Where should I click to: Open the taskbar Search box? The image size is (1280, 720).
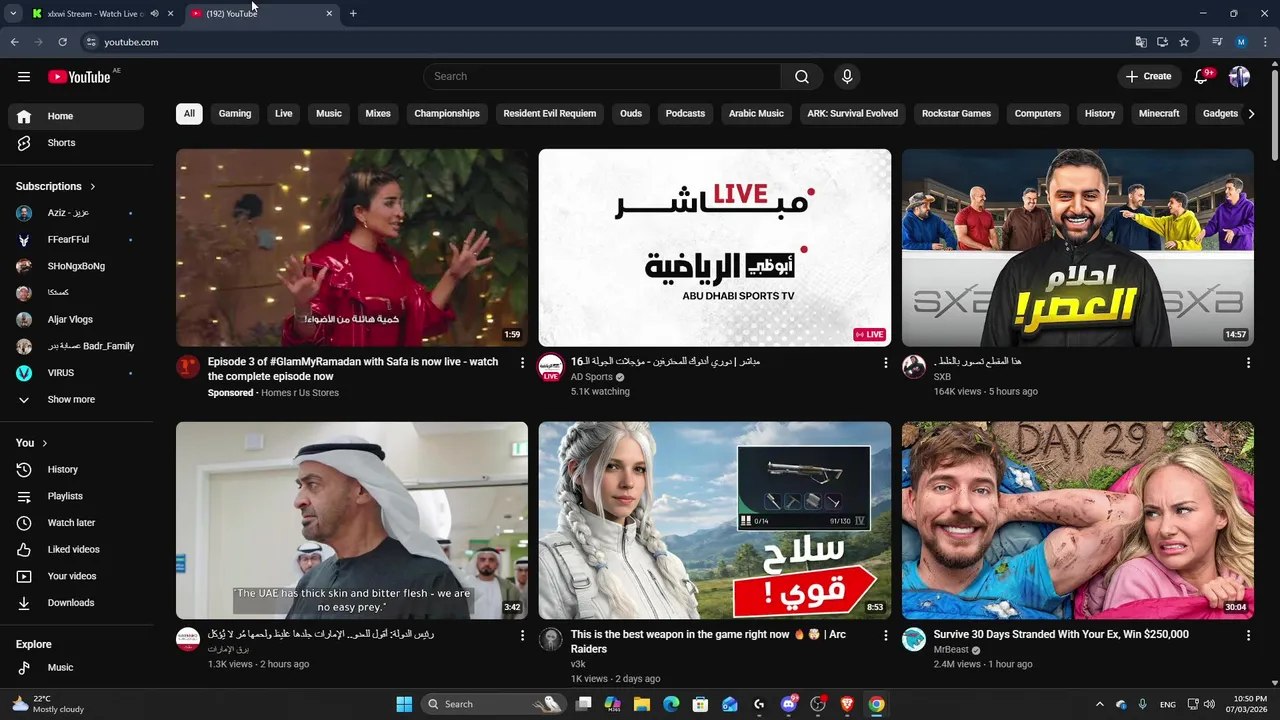(x=492, y=704)
